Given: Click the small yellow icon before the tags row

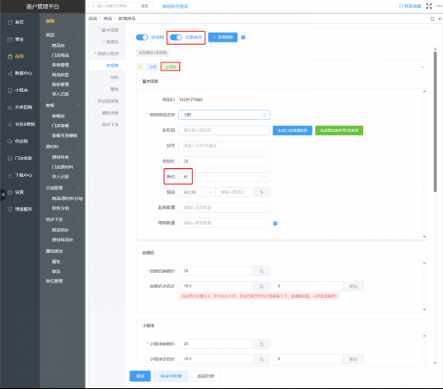Looking at the screenshot, I should (140, 67).
